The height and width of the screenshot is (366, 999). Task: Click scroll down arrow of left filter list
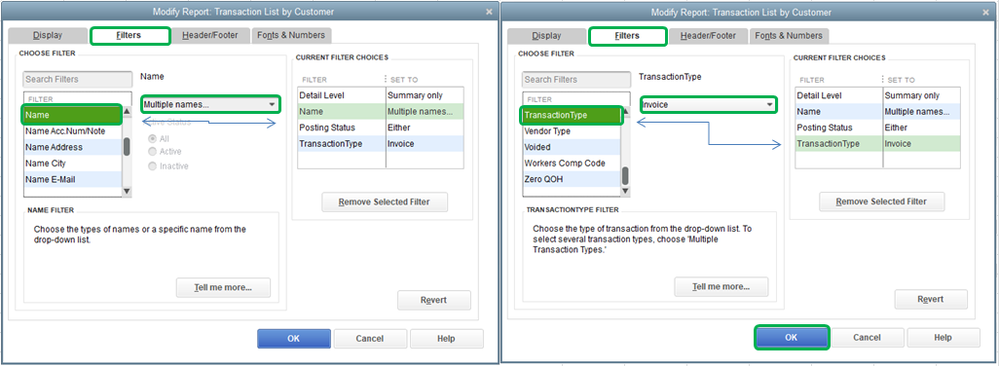click(127, 191)
